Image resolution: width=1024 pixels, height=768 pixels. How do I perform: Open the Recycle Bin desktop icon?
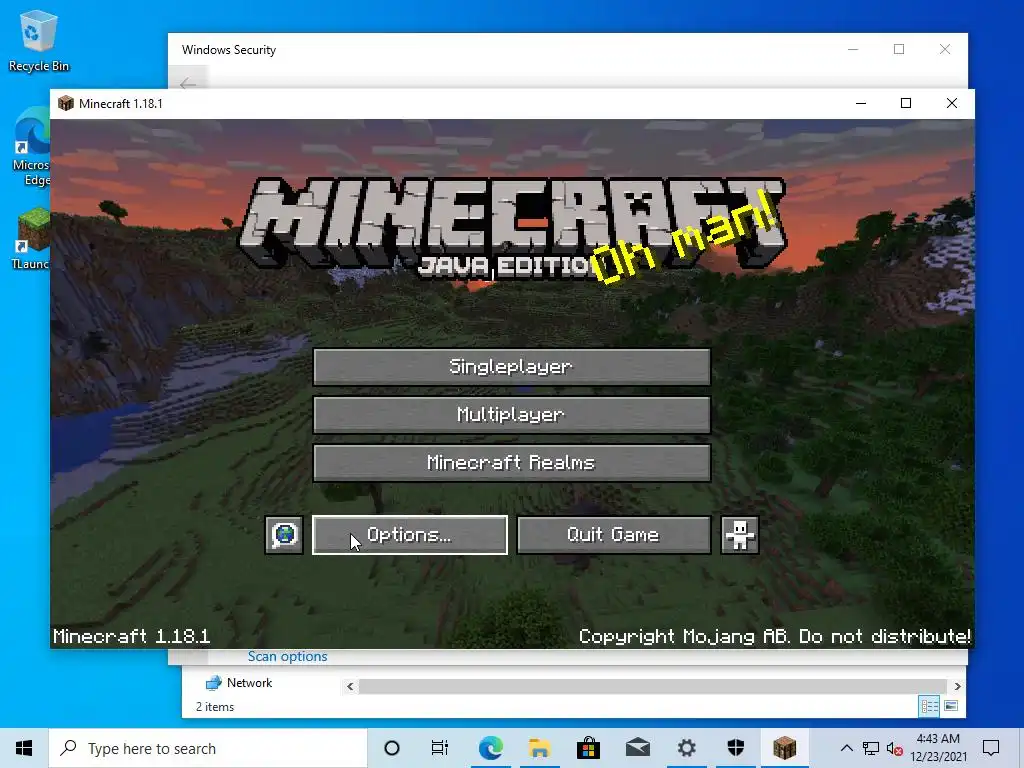[x=39, y=41]
